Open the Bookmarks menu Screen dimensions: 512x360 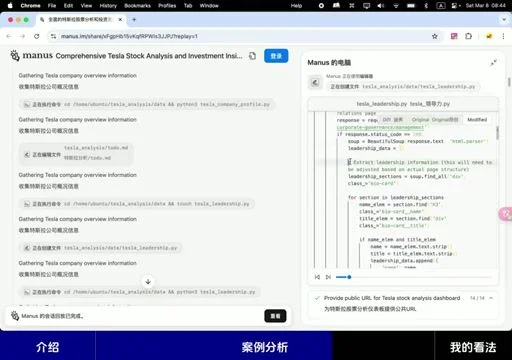[x=137, y=6]
